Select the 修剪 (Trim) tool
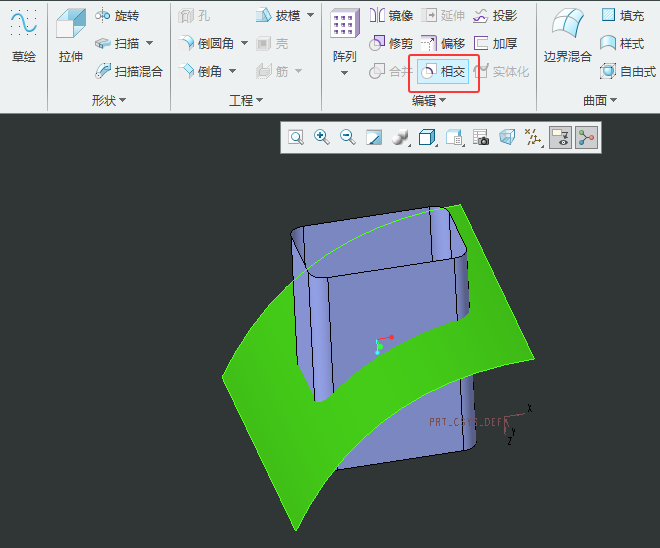 [391, 43]
